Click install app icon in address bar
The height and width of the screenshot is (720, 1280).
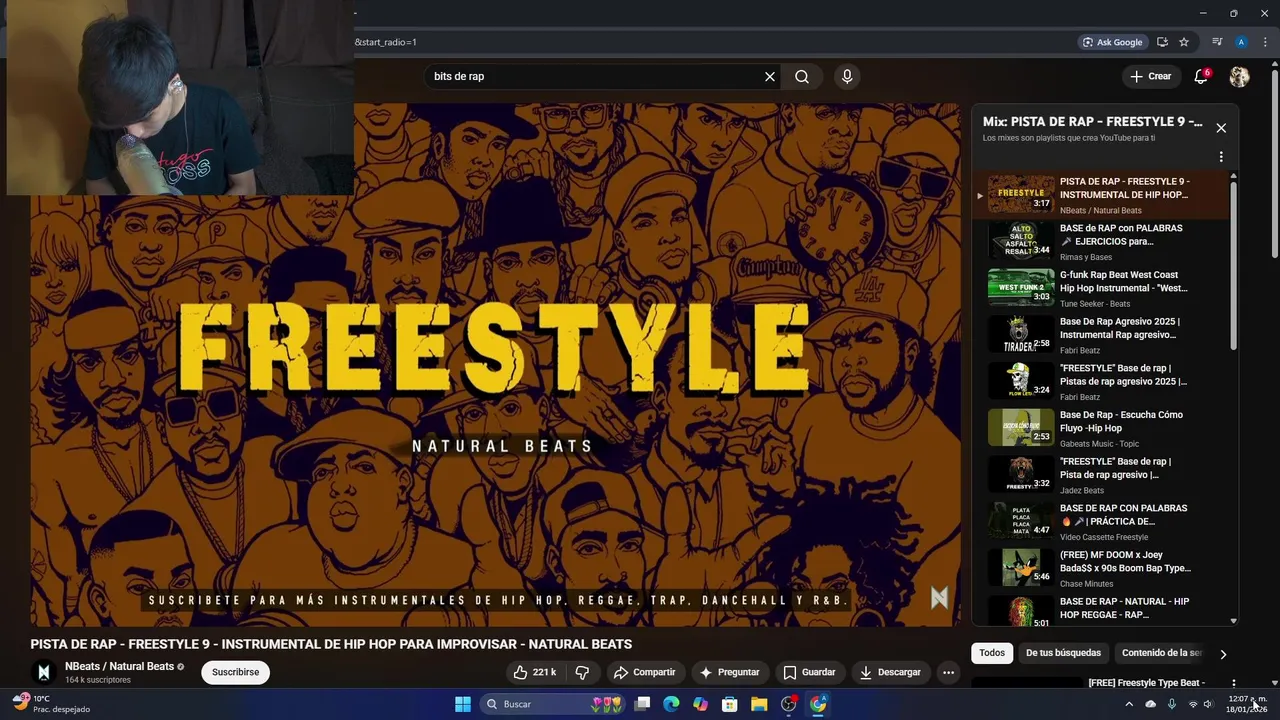(x=1162, y=42)
